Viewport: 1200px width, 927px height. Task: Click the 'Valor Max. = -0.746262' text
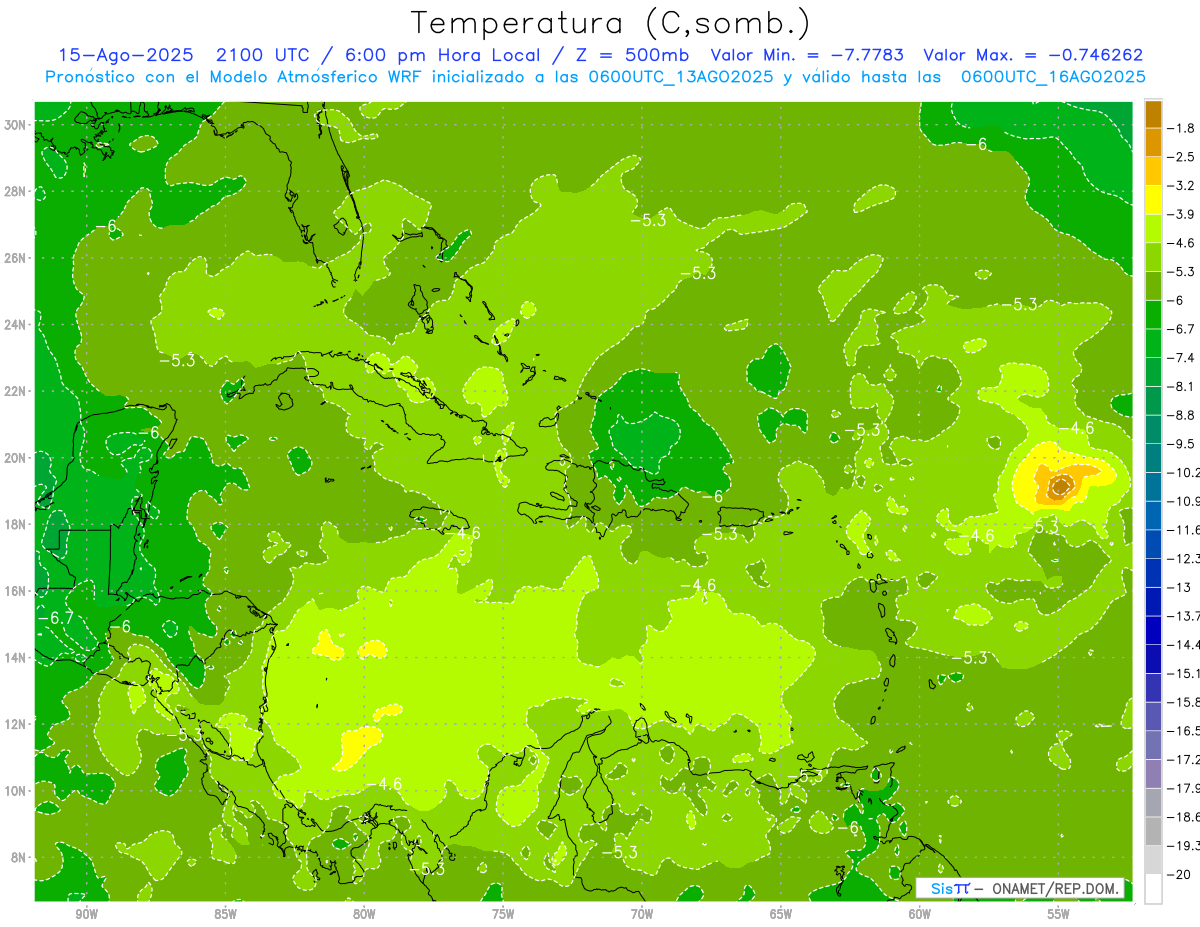click(x=1033, y=56)
